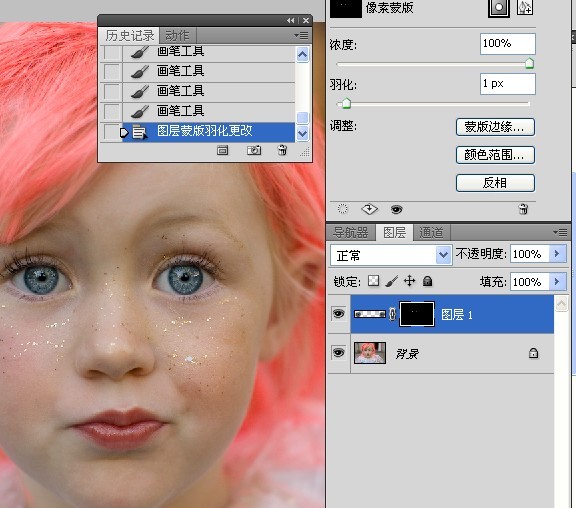Collapse the History panel with double-arrow icon
Screen dimensions: 576x508
[x=290, y=21]
